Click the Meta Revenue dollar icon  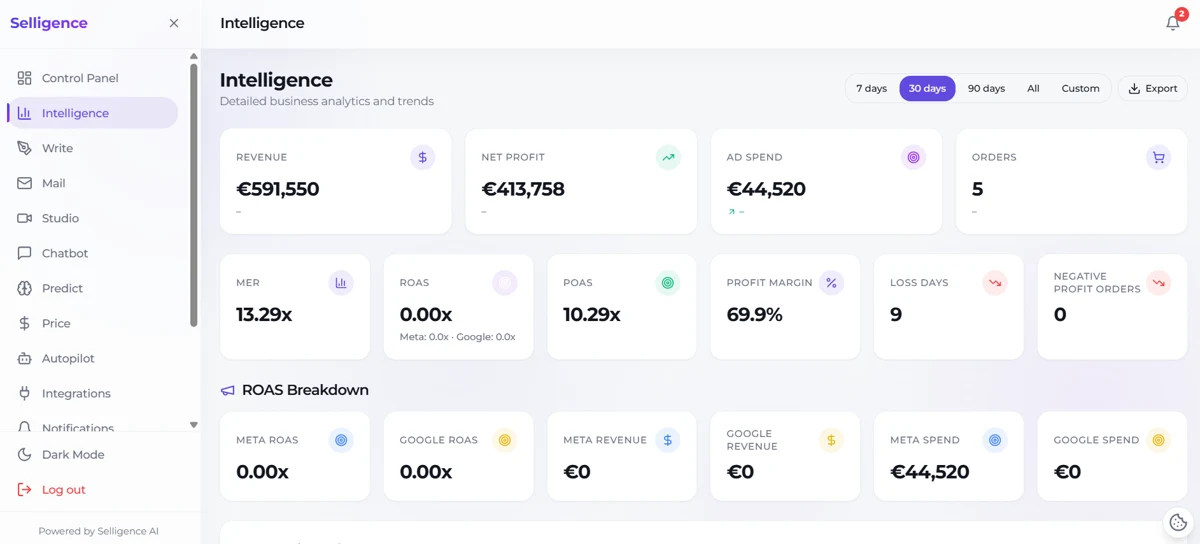click(668, 440)
